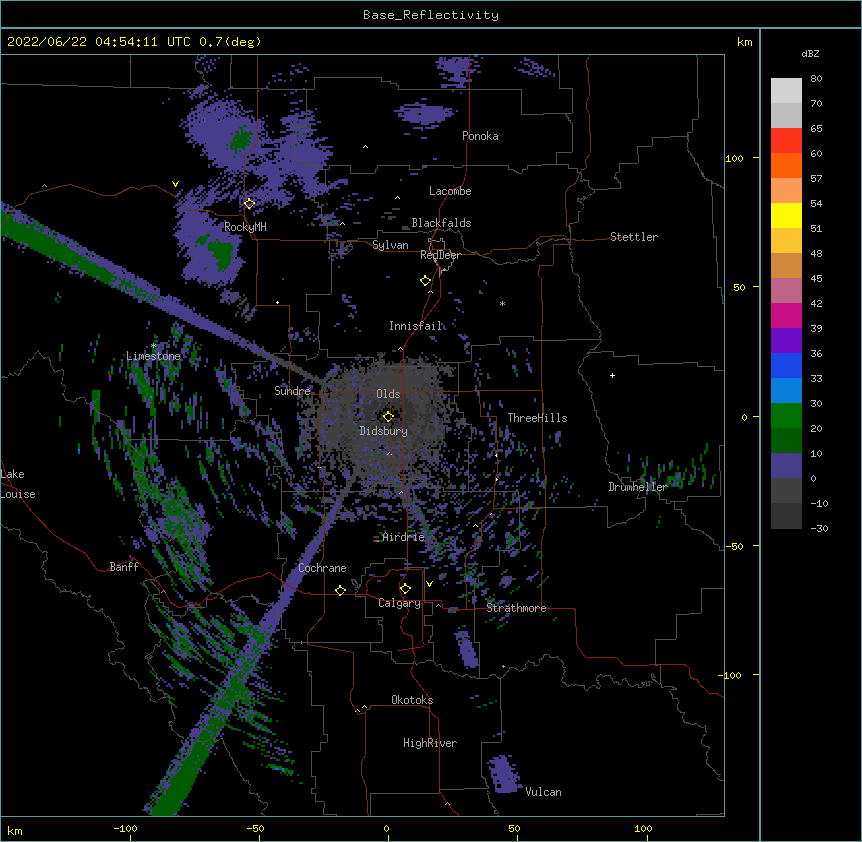
Task: Click the Vulcan city label
Action: pyautogui.click(x=543, y=792)
